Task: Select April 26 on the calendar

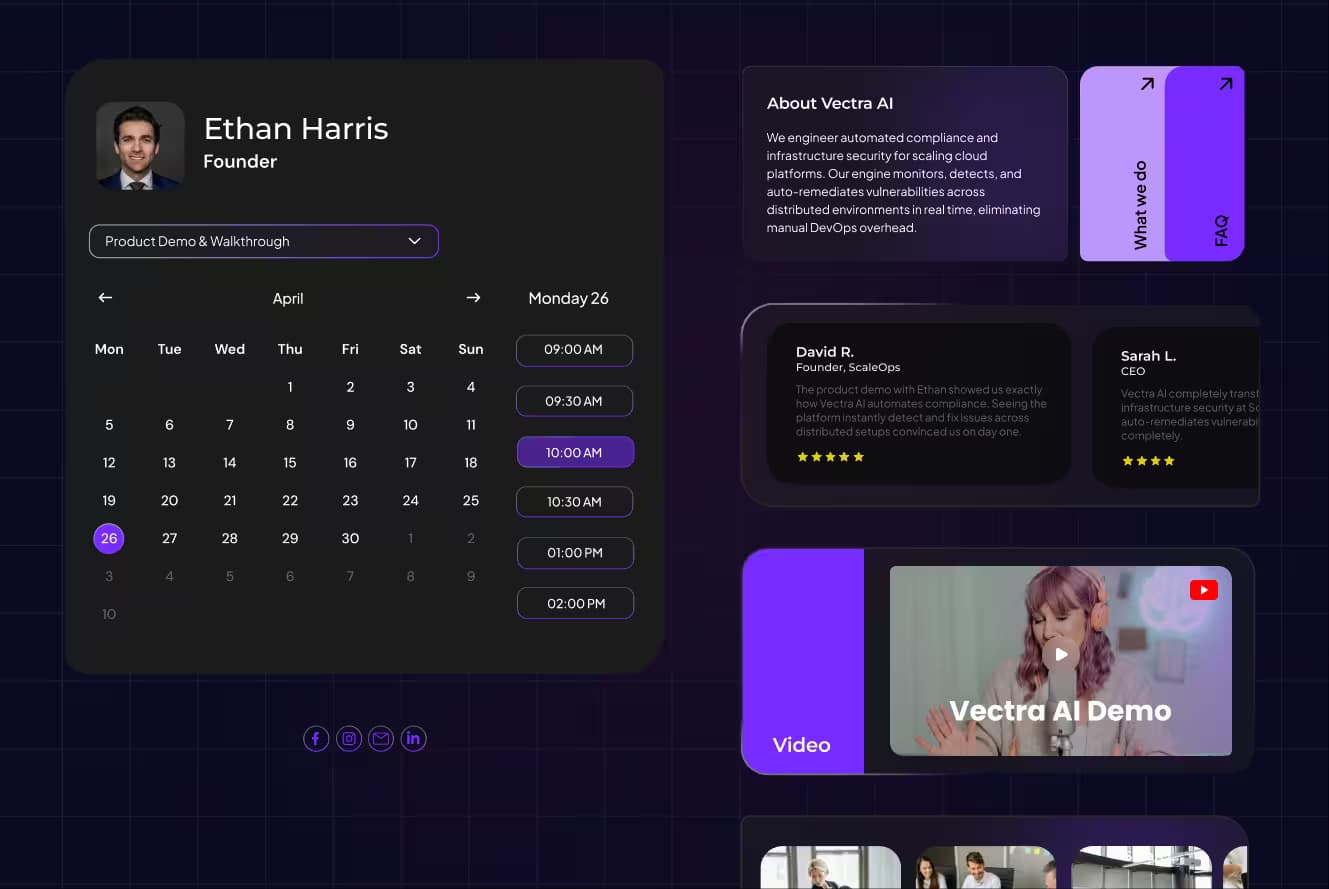Action: point(109,538)
